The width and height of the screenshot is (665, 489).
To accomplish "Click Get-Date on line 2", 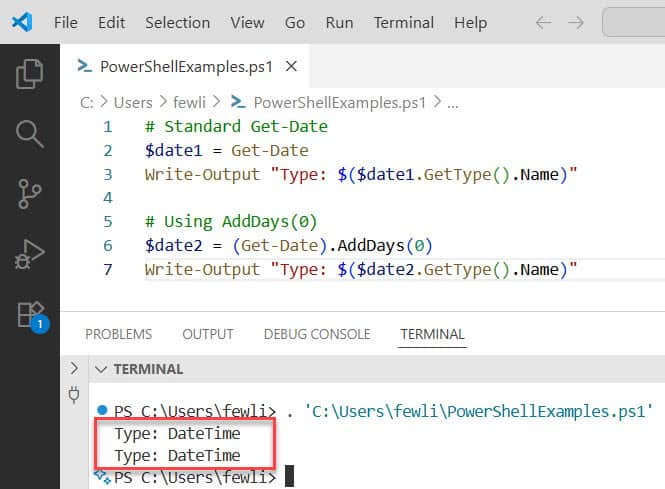I will tap(270, 151).
